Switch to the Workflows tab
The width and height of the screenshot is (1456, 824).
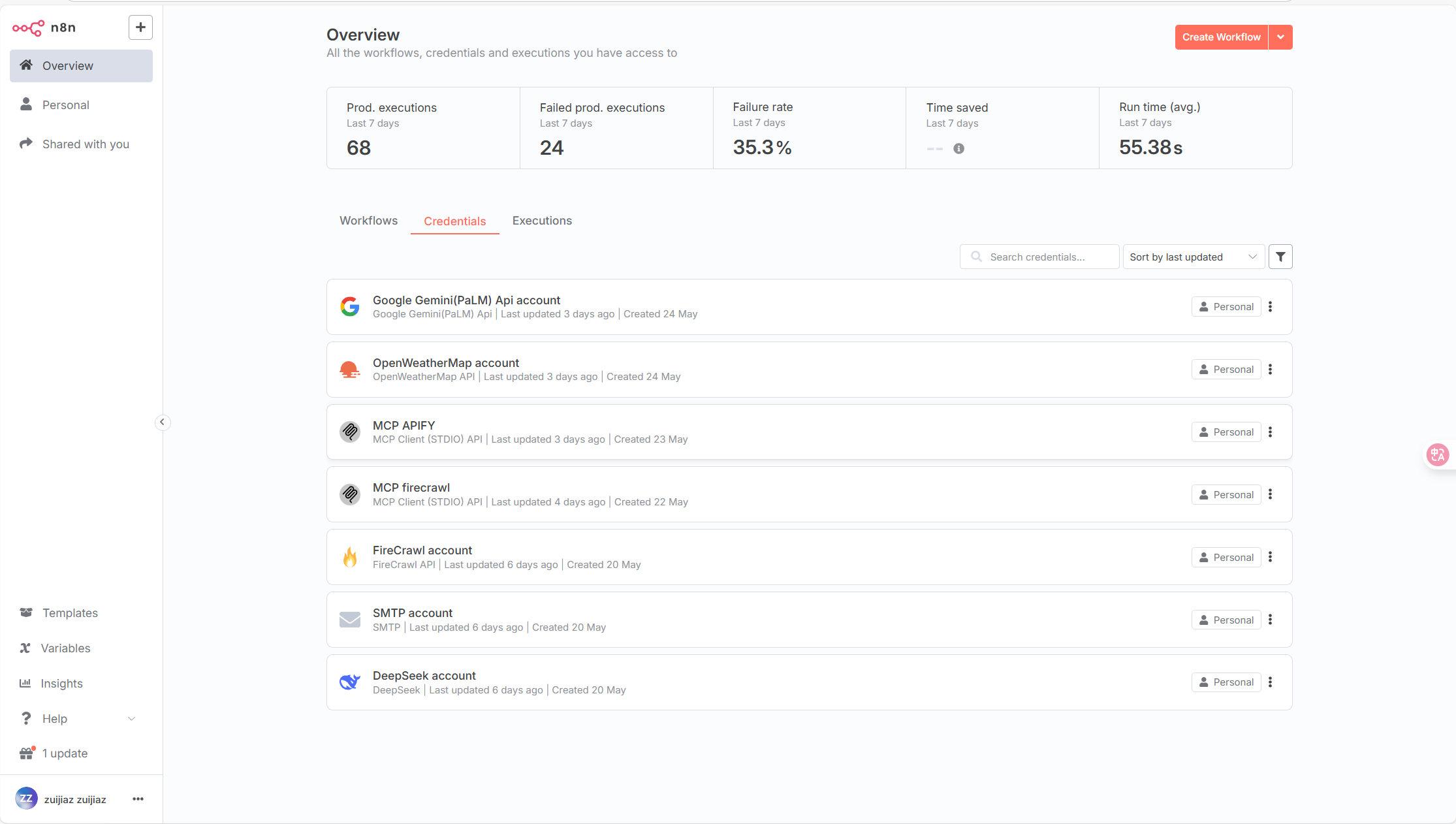pos(368,221)
